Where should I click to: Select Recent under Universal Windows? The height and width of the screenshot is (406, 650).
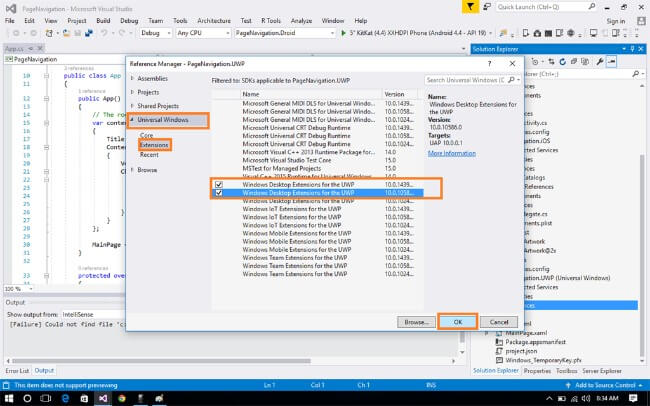(x=149, y=154)
